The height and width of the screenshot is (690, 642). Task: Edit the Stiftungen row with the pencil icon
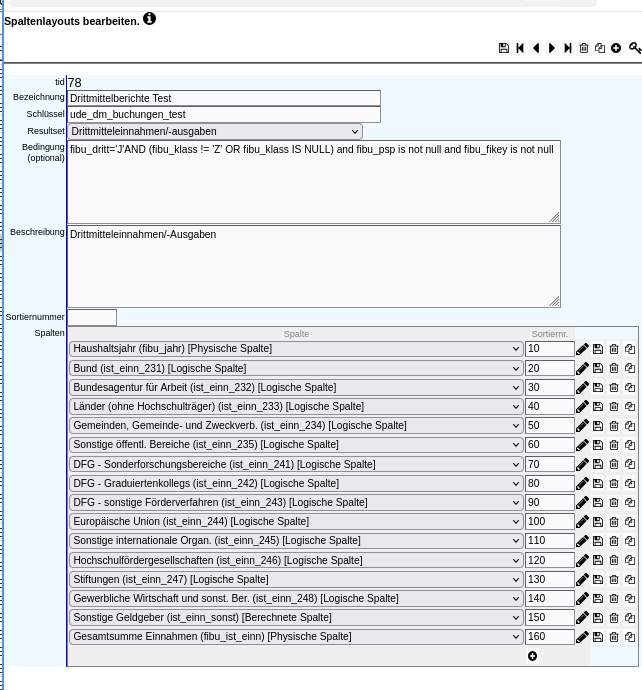[582, 580]
